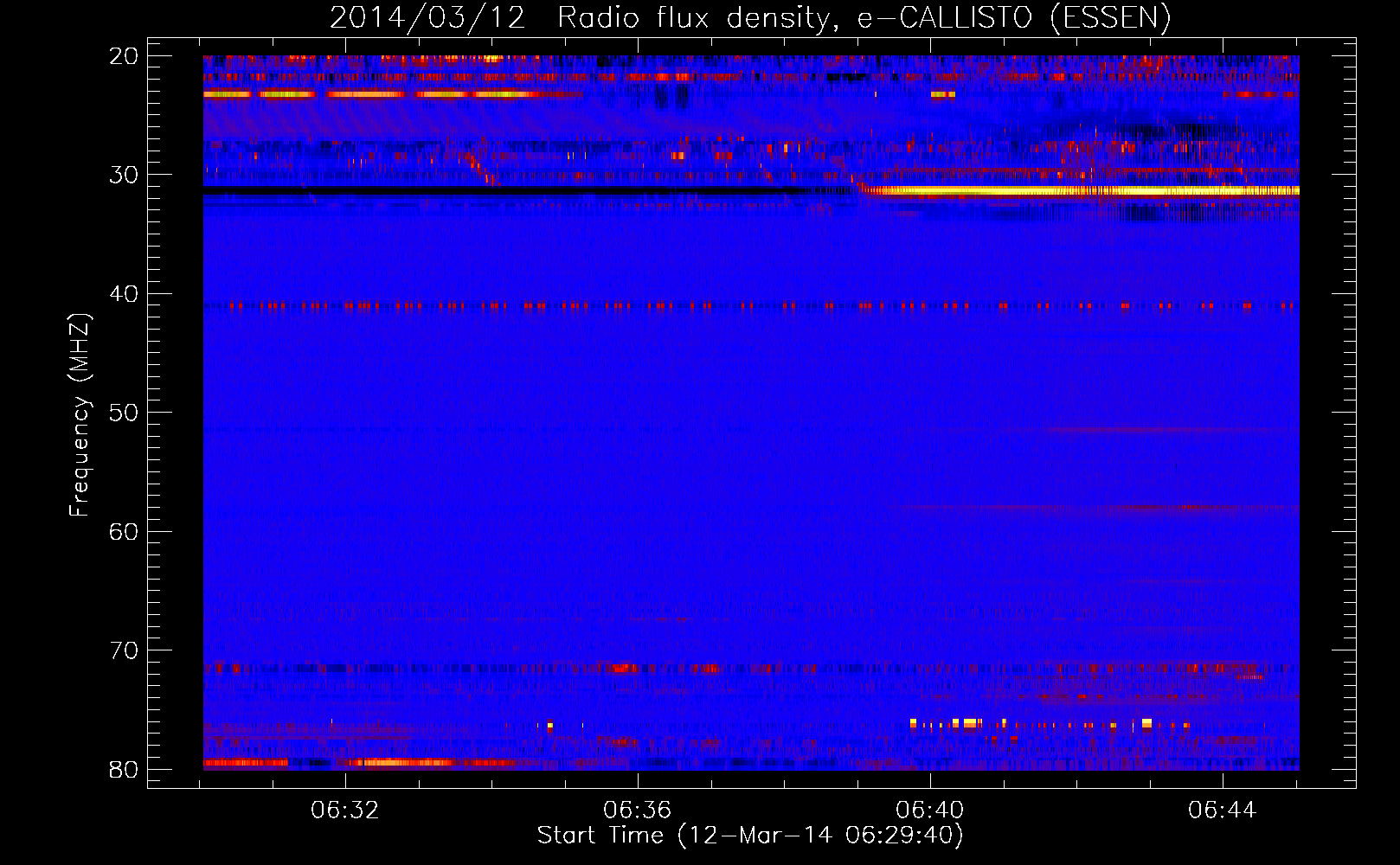Click the plot title "2014/03/12 Radio flux density, e-CALLISTO (ESSEN)"
Image resolution: width=1400 pixels, height=865 pixels.
coord(750,17)
